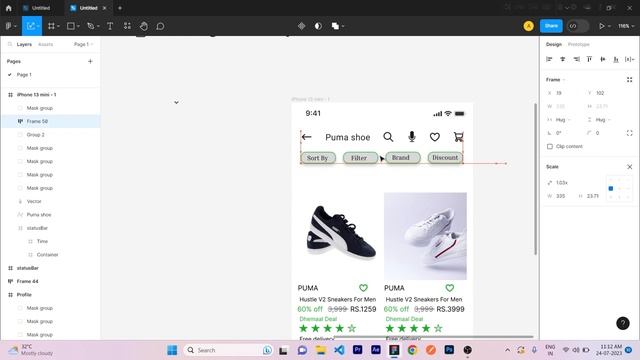This screenshot has height=360, width=640.
Task: Close the Scale panel
Action: [629, 167]
